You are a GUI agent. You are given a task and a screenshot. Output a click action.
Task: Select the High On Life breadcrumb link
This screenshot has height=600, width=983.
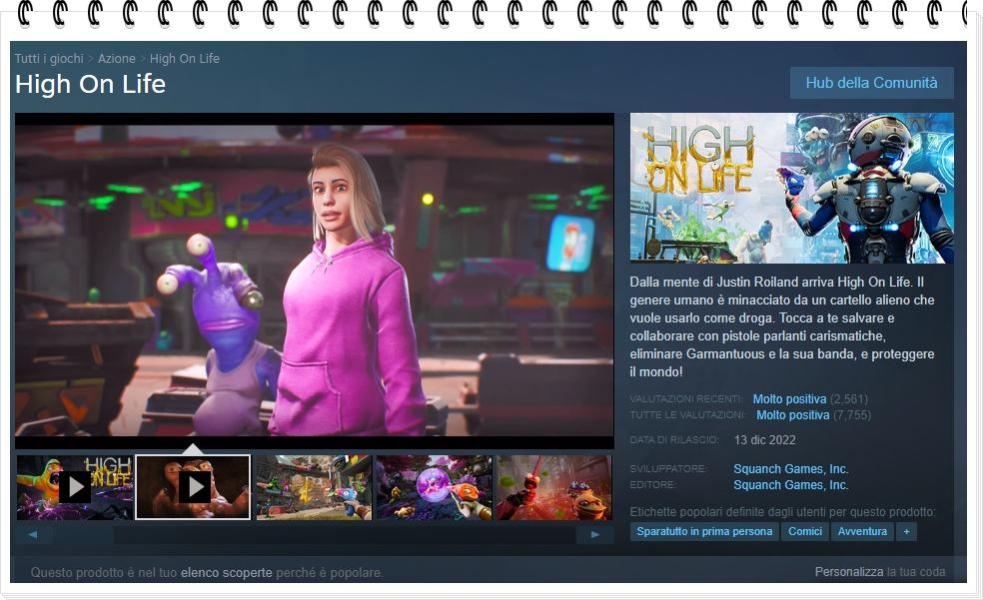pos(184,59)
